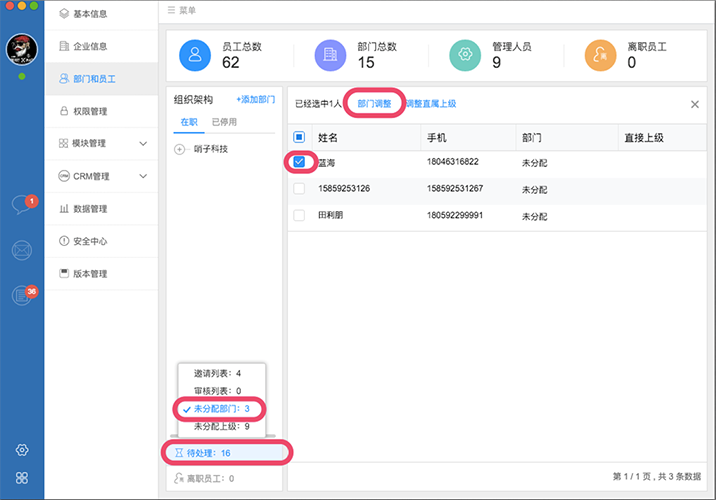716x500 pixels.
Task: Click the +添加部门 button
Action: pyautogui.click(x=255, y=100)
